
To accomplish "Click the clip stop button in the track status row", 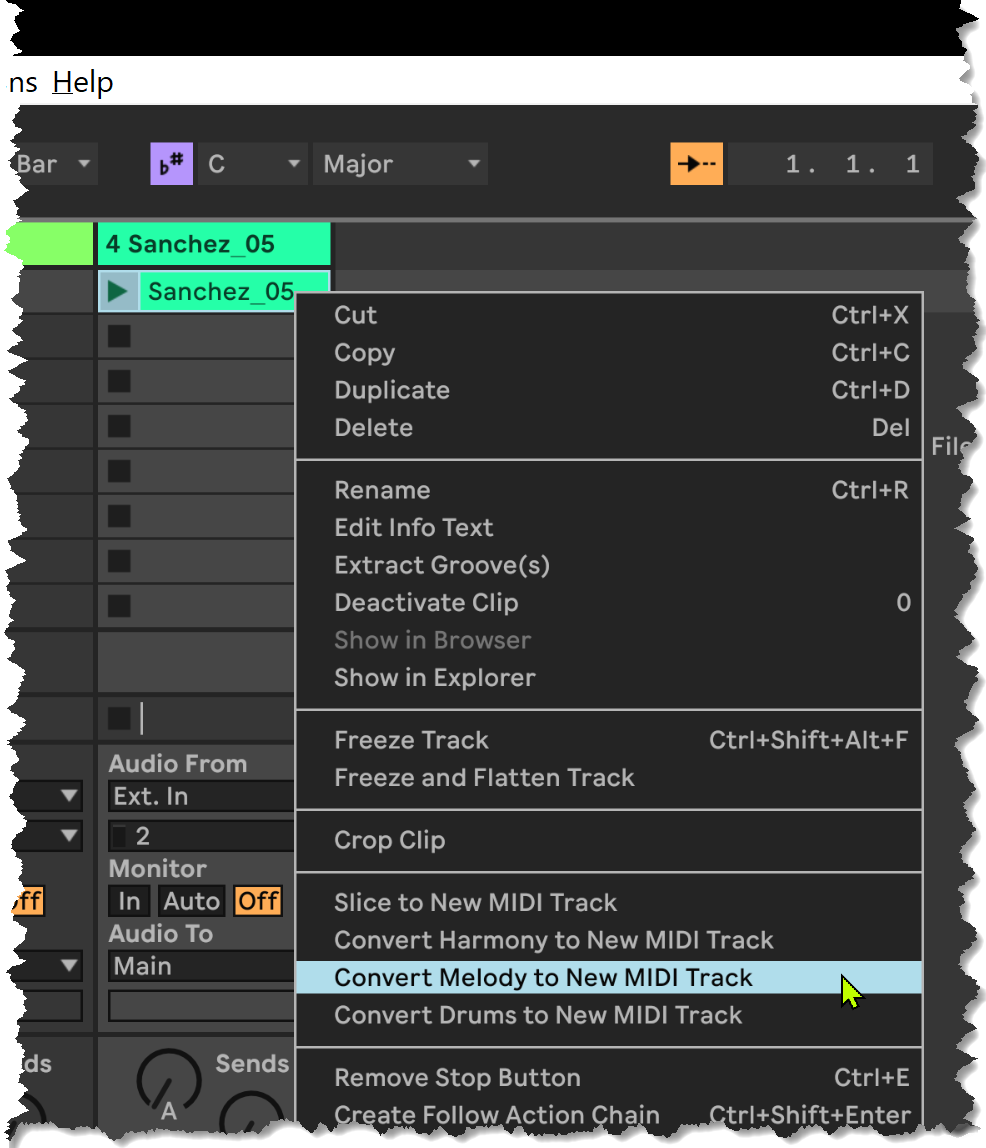I will pyautogui.click(x=119, y=717).
